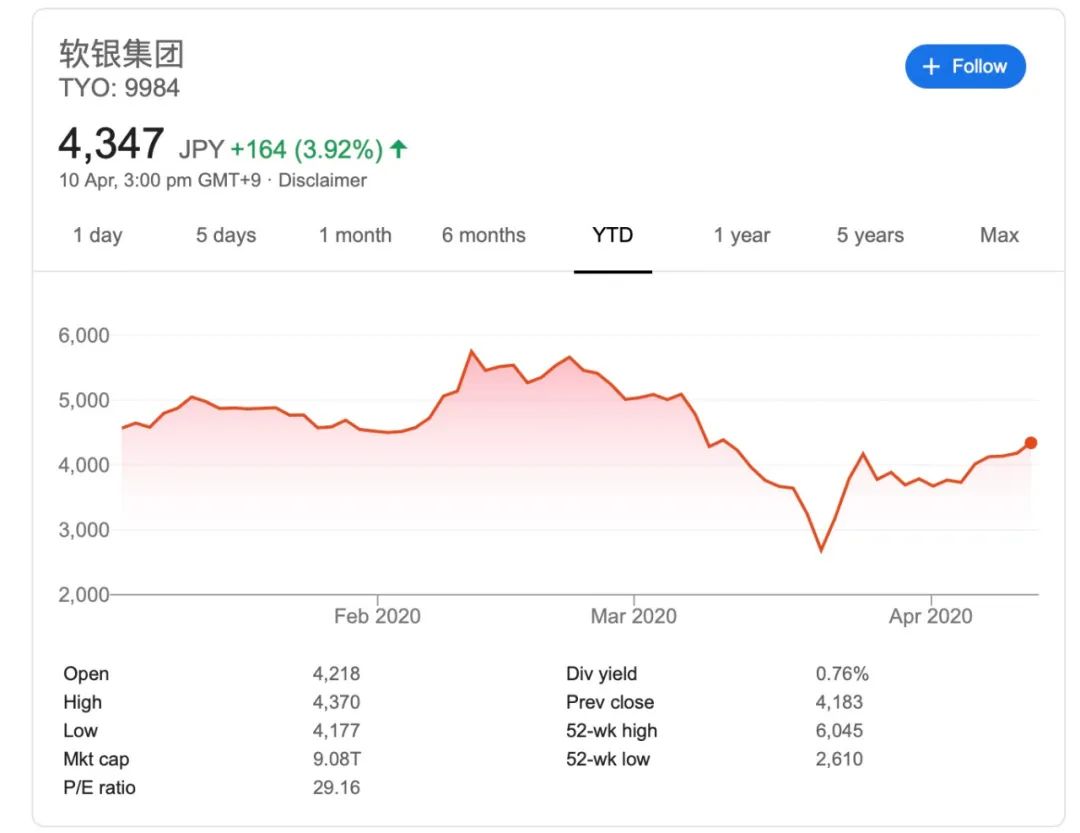1080x833 pixels.
Task: Show the 1 year chart tab
Action: click(742, 236)
